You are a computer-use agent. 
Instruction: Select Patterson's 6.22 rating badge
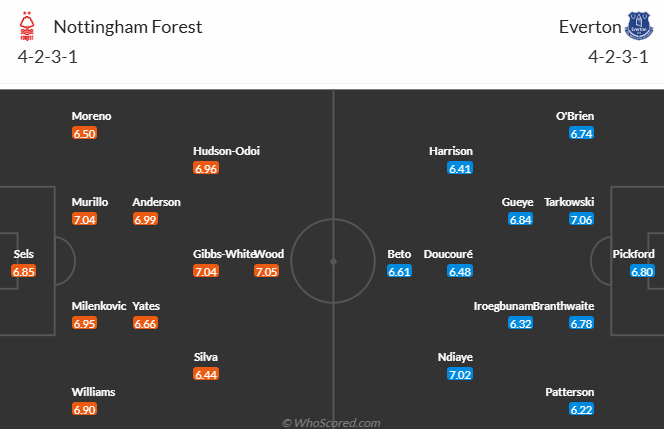(x=582, y=409)
